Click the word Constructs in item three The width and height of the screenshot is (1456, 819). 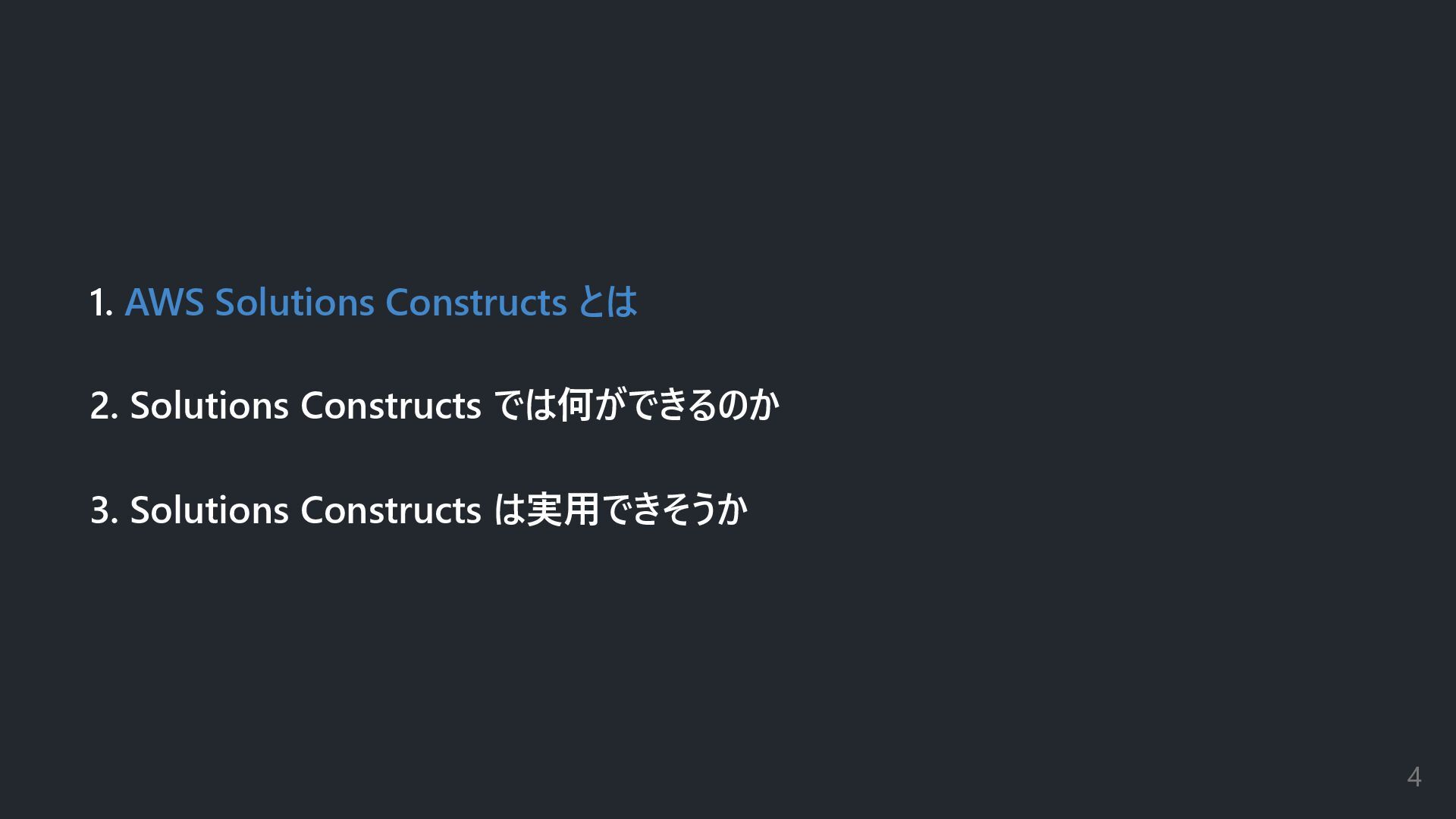(391, 510)
